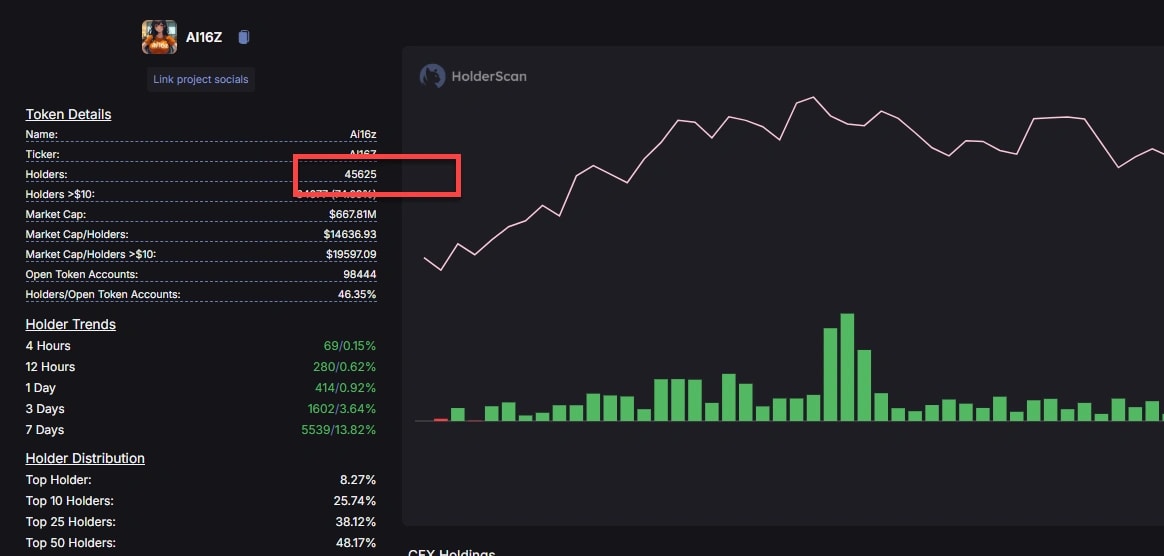This screenshot has height=556, width=1164.
Task: Select the 3 Days trend value 1602/3.64%
Action: click(341, 409)
